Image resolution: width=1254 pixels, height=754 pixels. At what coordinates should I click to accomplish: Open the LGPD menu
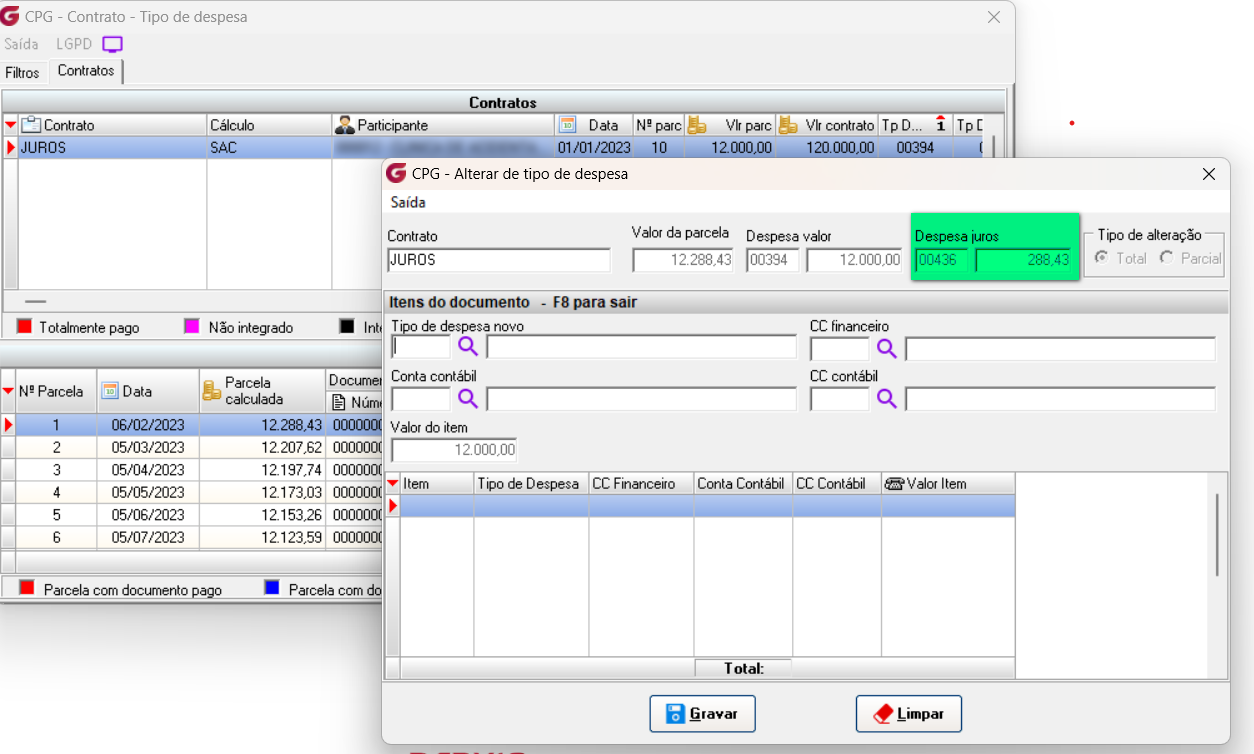click(x=74, y=44)
